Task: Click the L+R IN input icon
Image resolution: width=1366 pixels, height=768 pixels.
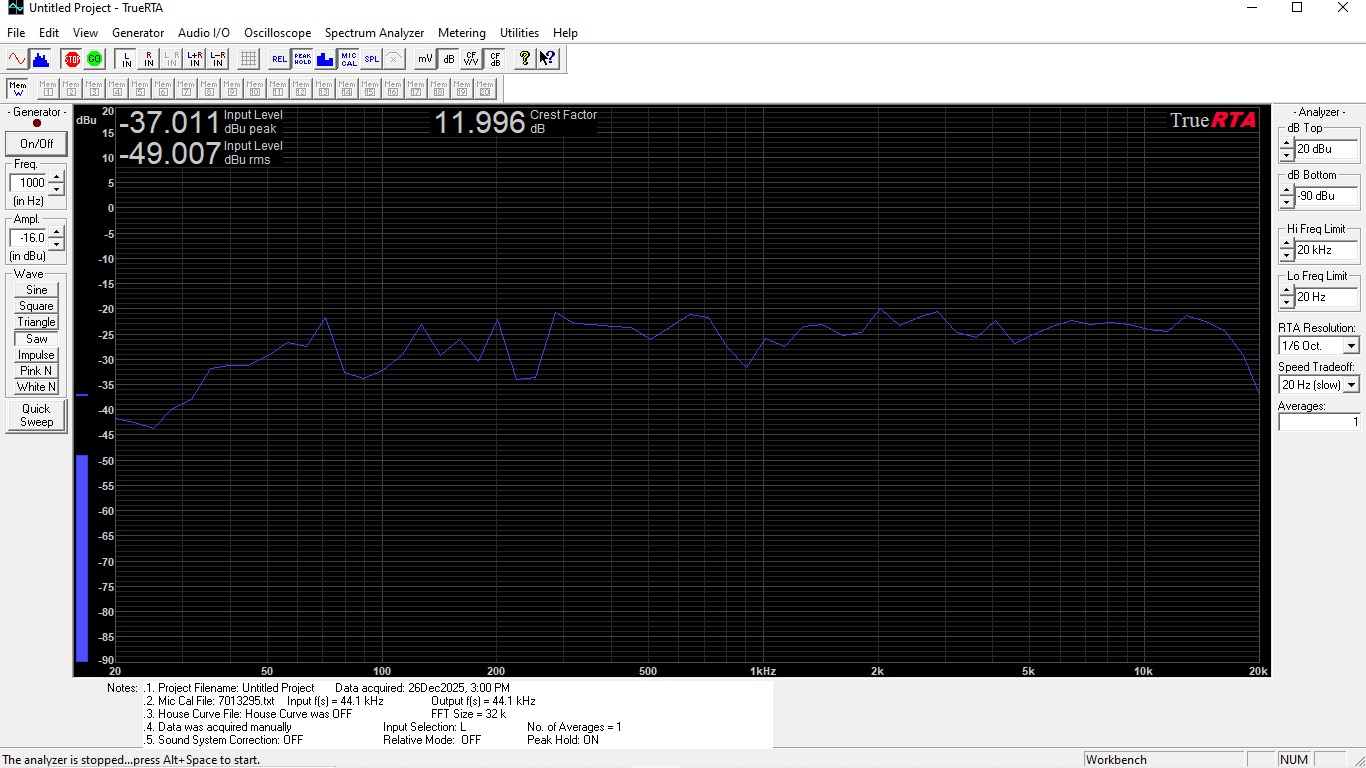Action: click(194, 59)
